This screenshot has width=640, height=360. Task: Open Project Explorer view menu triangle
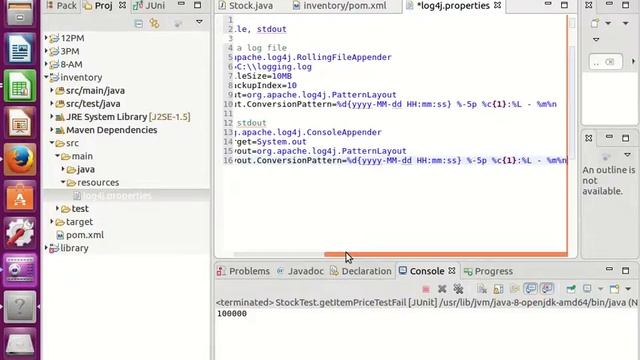click(x=199, y=22)
